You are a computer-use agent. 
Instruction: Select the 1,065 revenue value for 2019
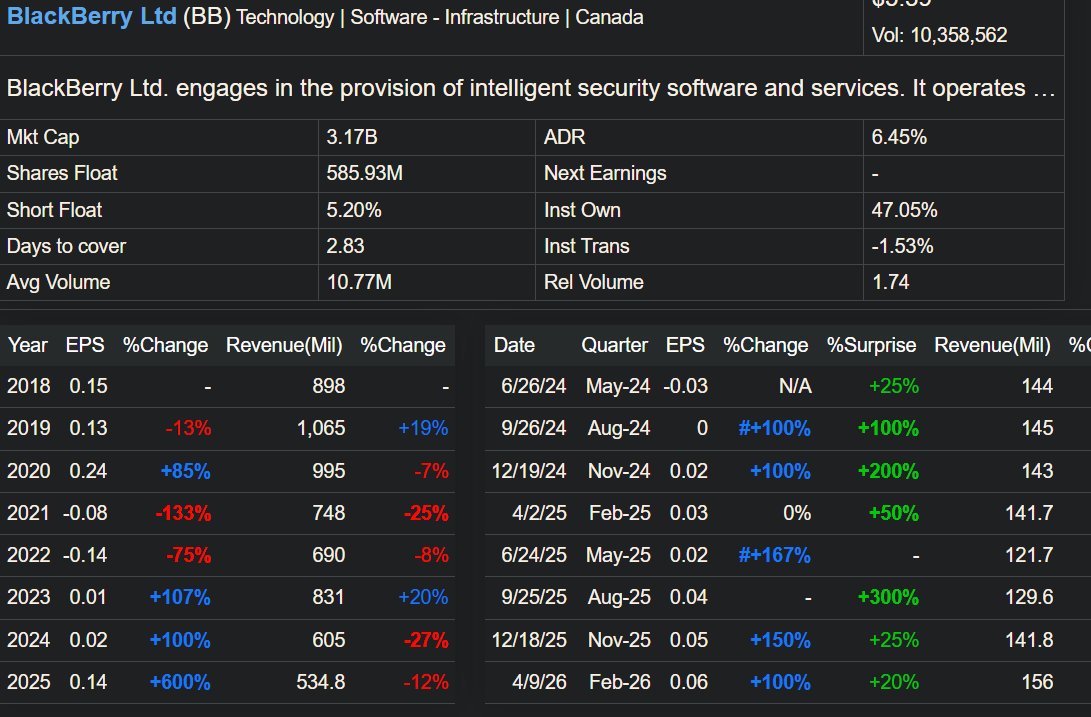[x=321, y=428]
